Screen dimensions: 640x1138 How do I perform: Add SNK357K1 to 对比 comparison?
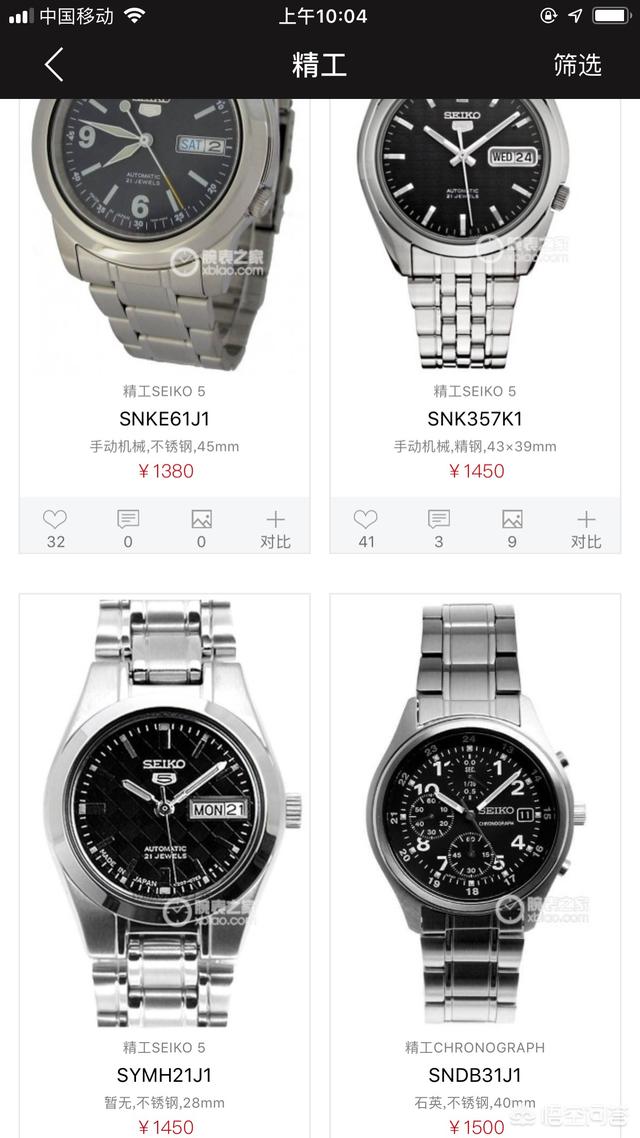586,528
